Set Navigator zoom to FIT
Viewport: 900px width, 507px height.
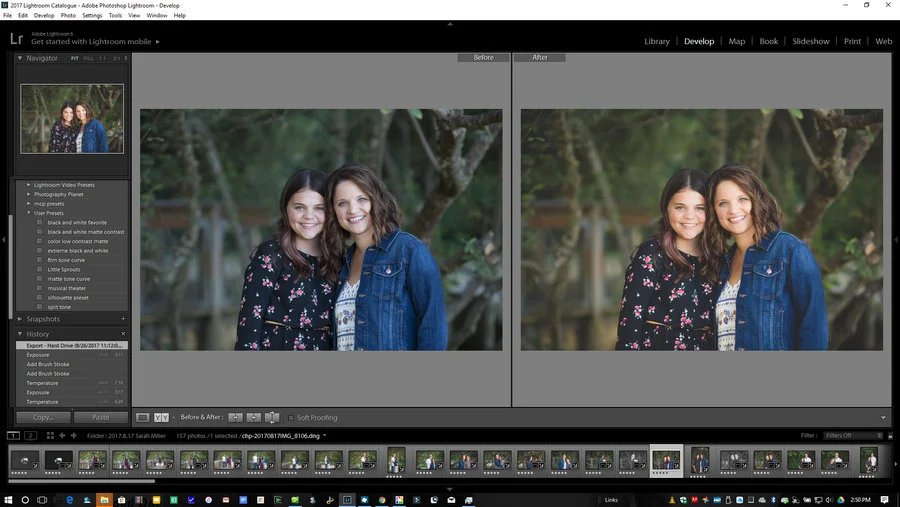[x=75, y=58]
